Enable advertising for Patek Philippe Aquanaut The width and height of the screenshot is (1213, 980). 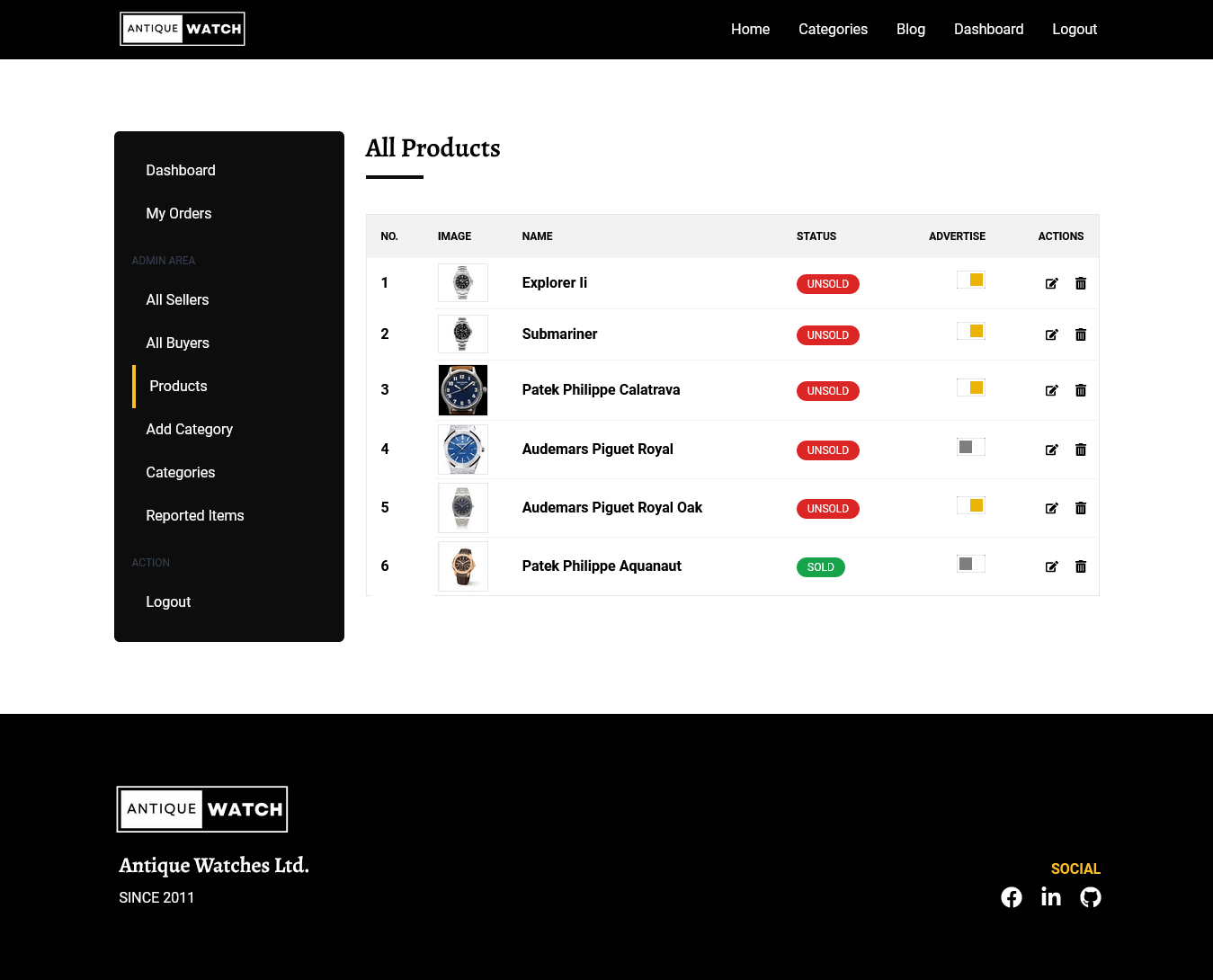971,564
